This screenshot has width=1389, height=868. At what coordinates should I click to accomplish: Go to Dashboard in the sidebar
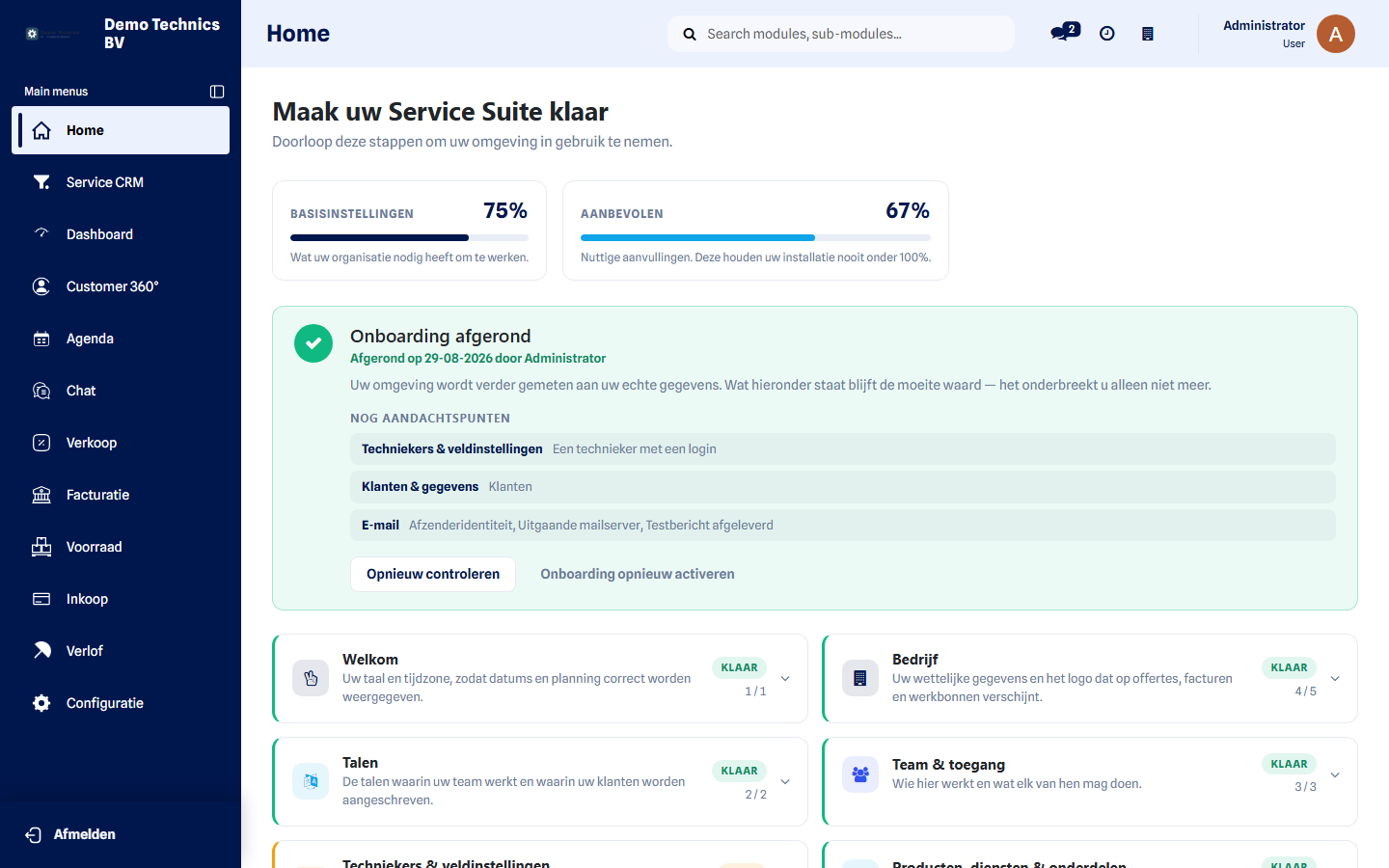point(121,234)
